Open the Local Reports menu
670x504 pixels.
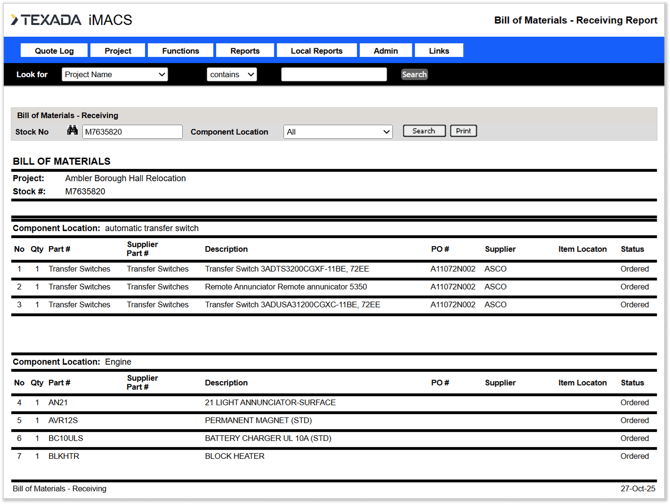click(x=316, y=51)
